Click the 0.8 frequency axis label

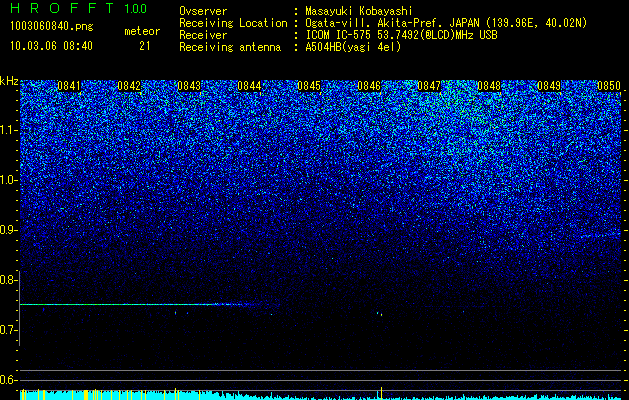click(x=8, y=280)
